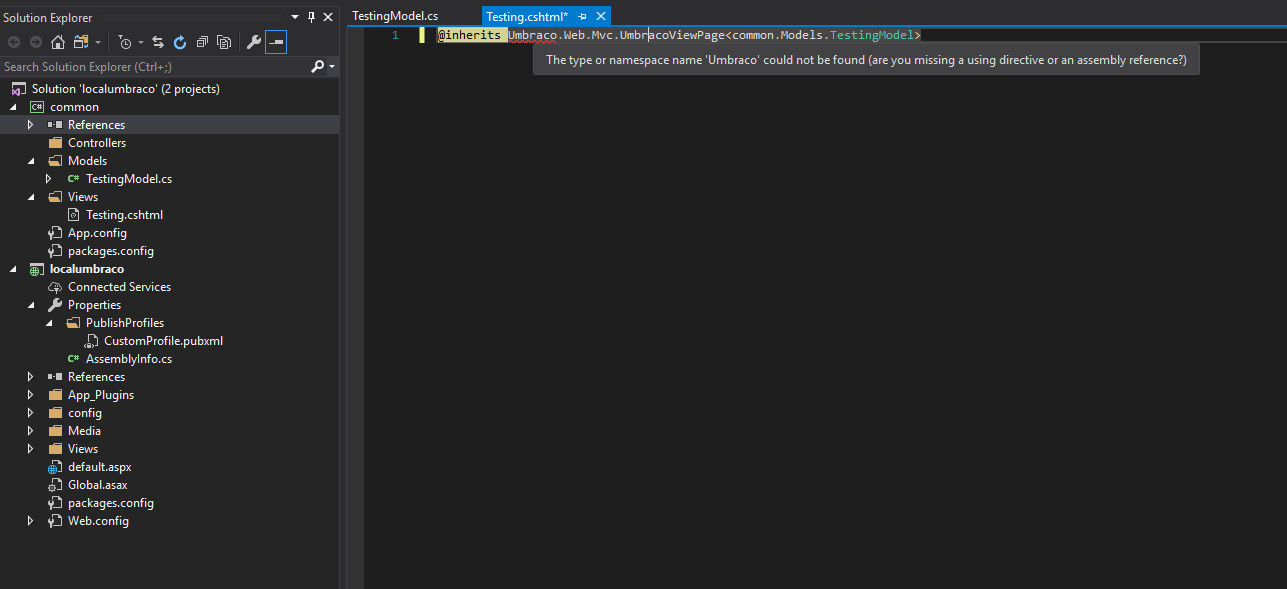The width and height of the screenshot is (1287, 589).
Task: Expand References under localumbraco
Action: (31, 377)
